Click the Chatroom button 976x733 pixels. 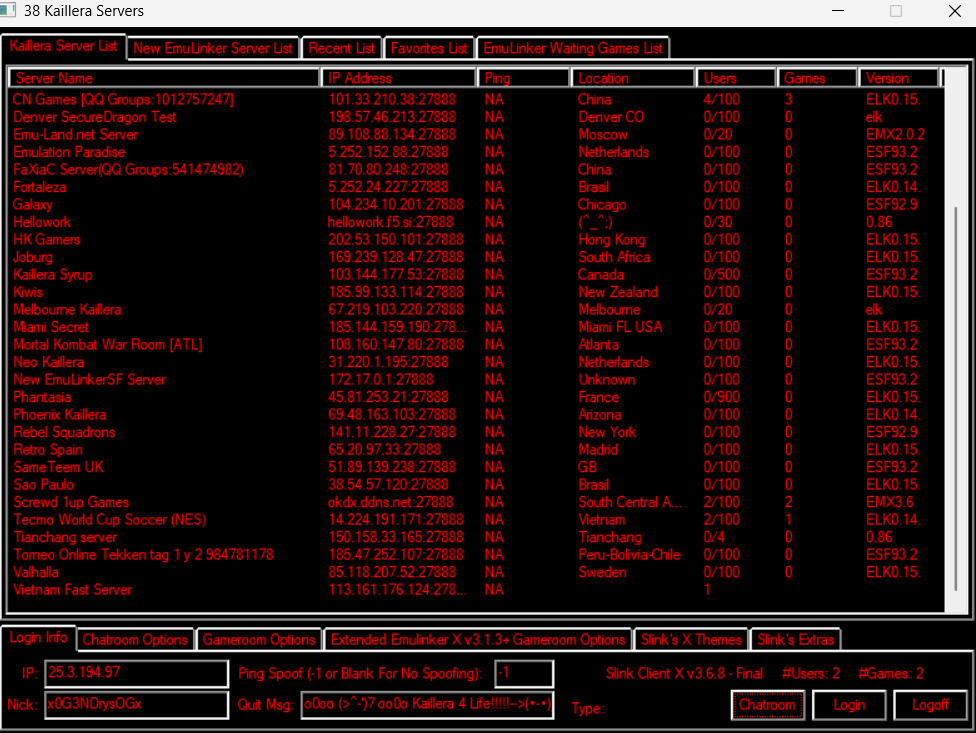click(767, 705)
